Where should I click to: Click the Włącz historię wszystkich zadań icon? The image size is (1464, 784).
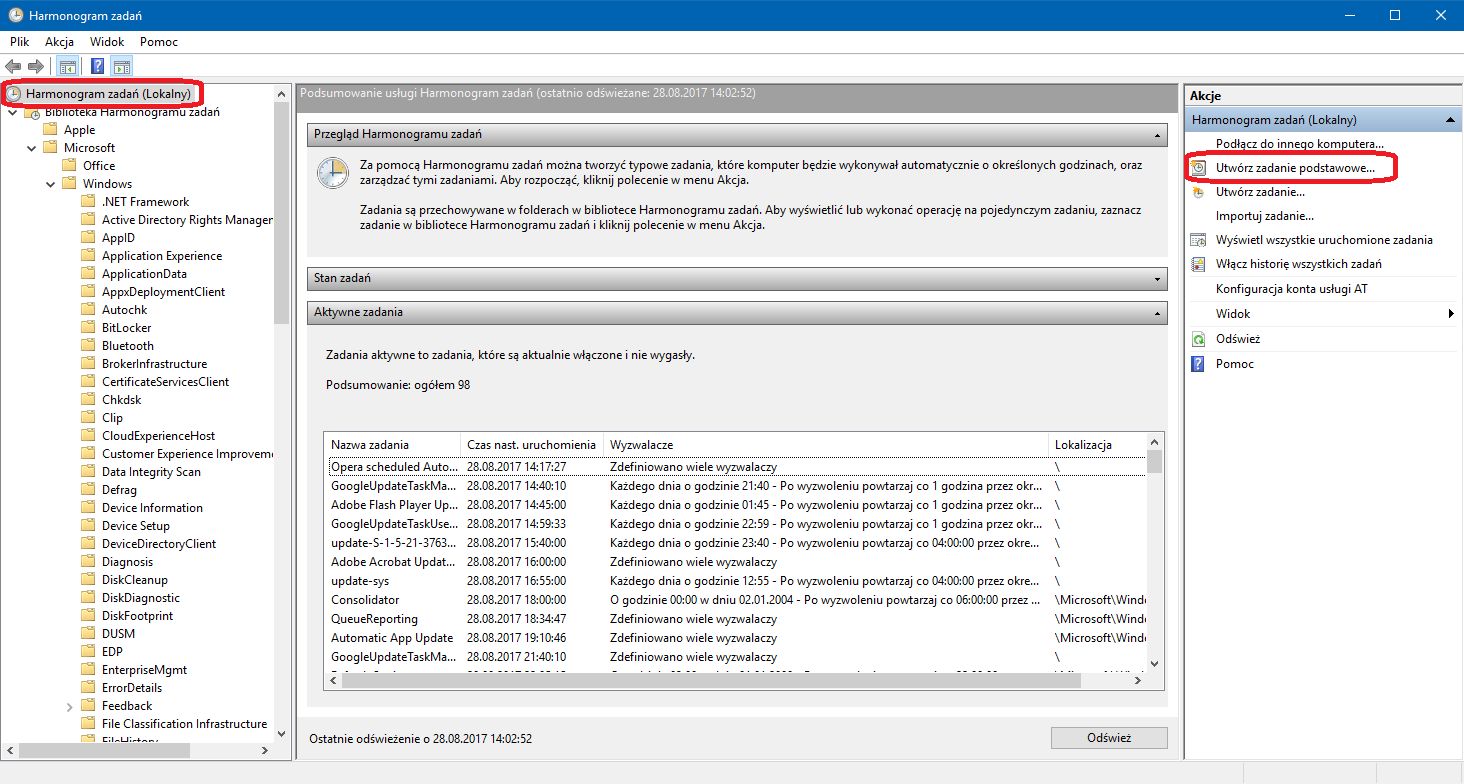pyautogui.click(x=1198, y=264)
